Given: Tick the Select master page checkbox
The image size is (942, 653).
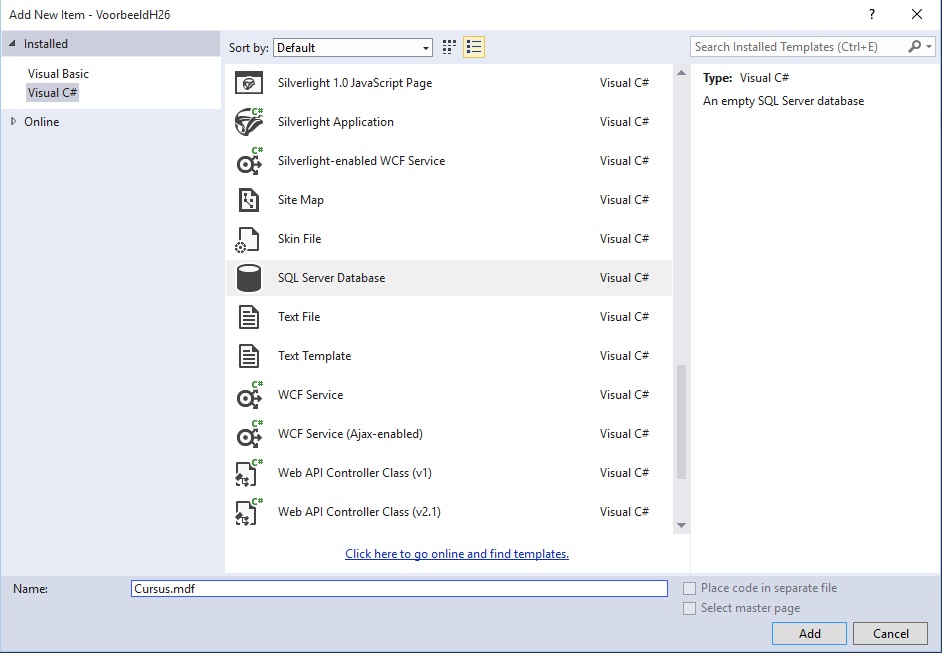Looking at the screenshot, I should pos(690,609).
